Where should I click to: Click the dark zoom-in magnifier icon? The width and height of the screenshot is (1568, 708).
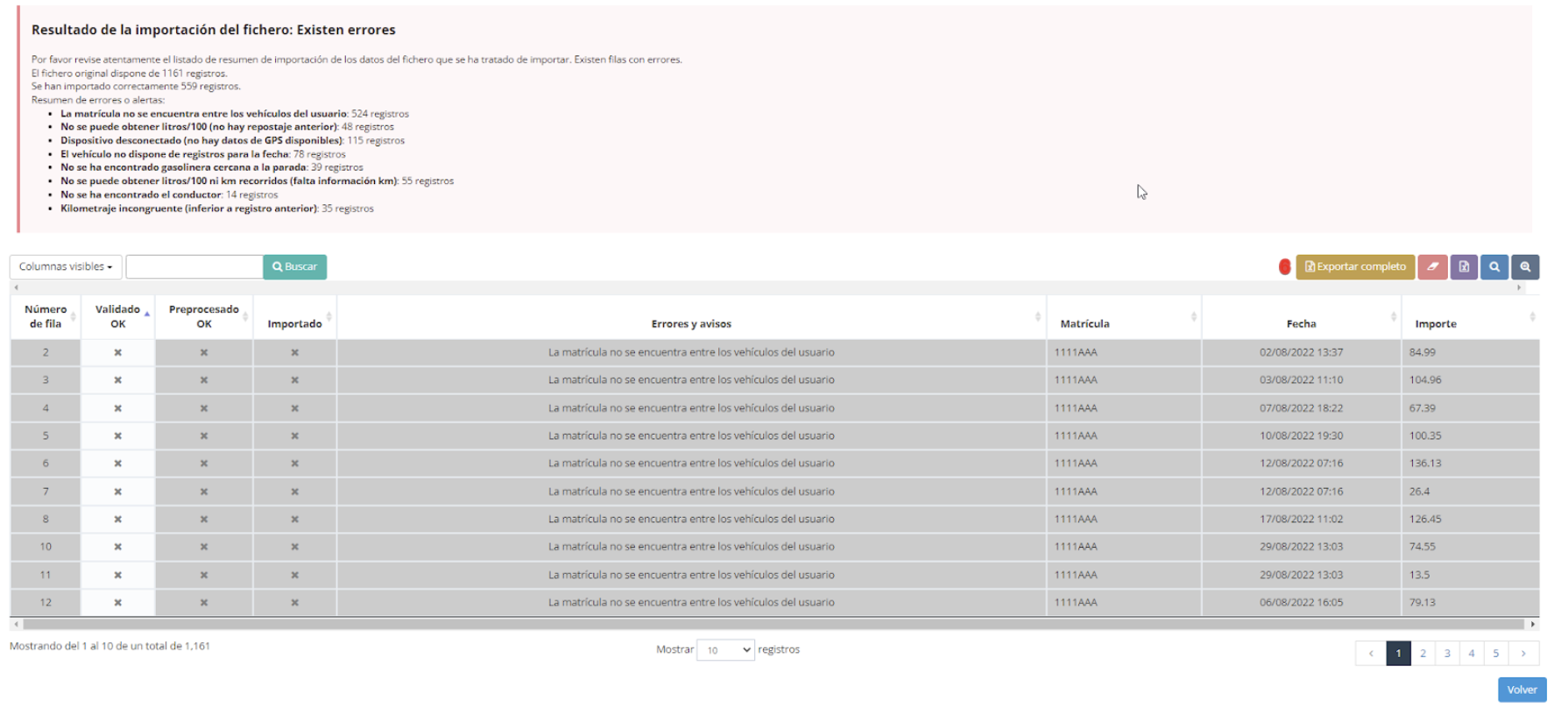1525,267
